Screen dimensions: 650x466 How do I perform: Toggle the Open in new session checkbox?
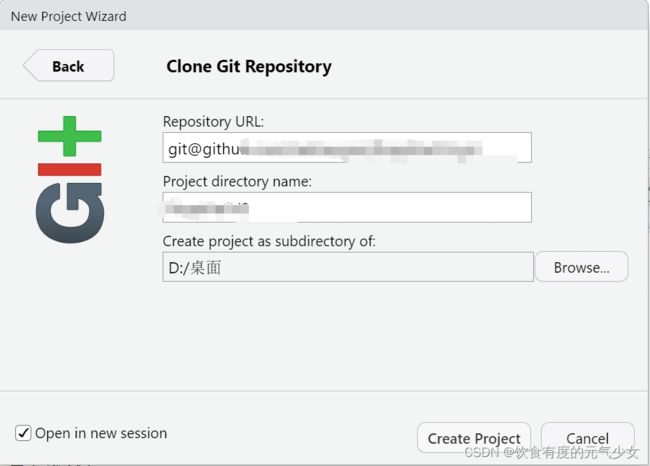pos(23,433)
